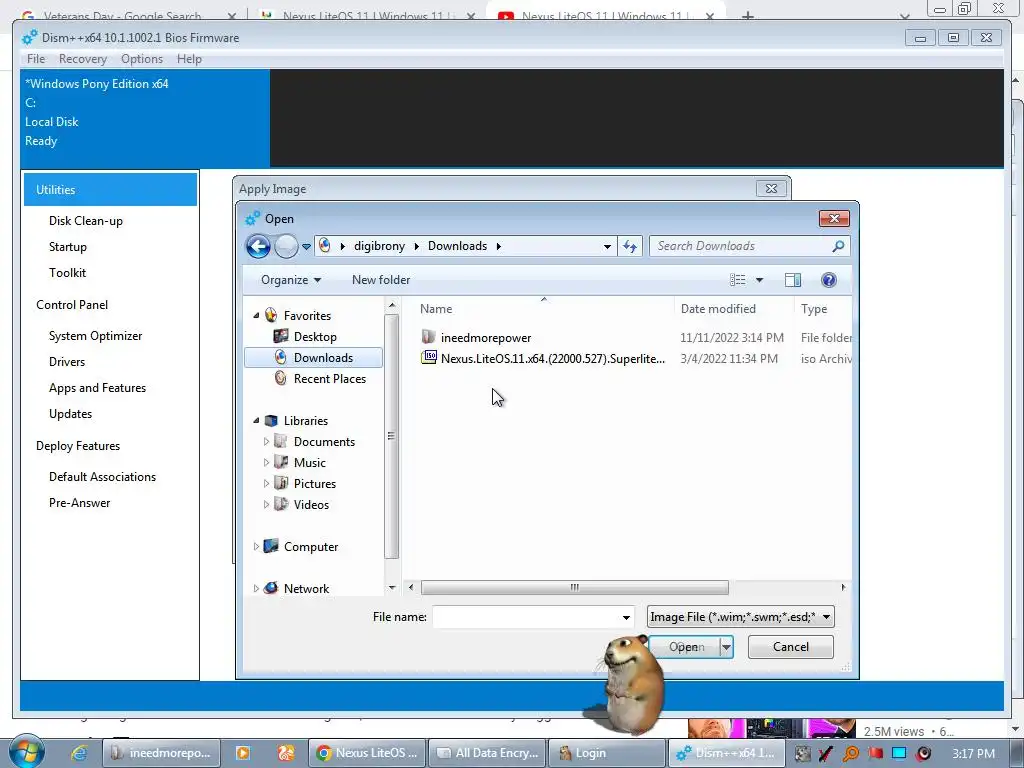This screenshot has width=1024, height=768.
Task: Click the Open button's split arrow
Action: (726, 647)
